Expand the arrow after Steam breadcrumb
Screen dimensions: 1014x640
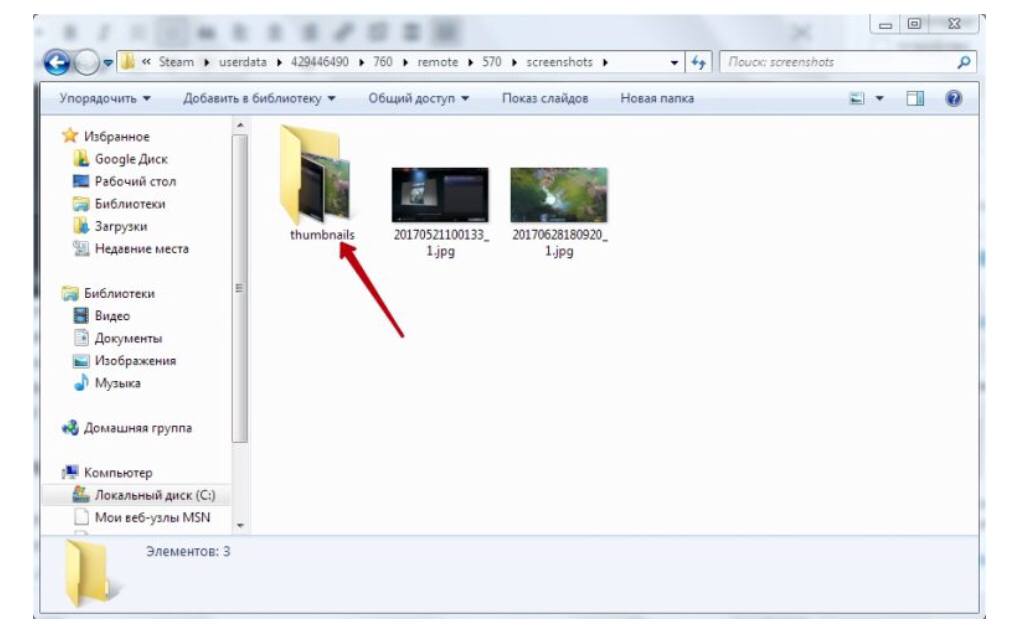[206, 63]
